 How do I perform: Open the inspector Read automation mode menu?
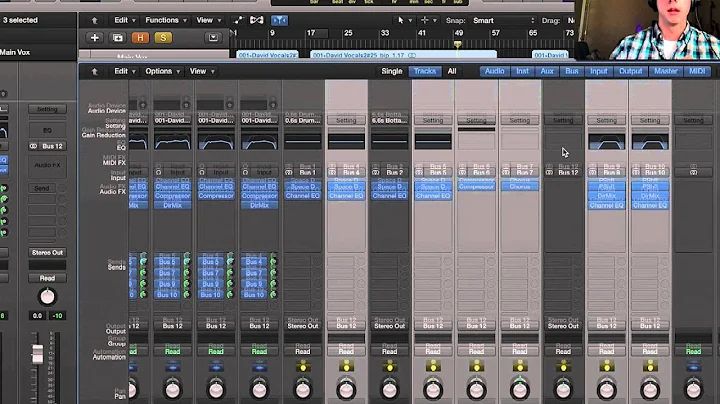[x=47, y=278]
